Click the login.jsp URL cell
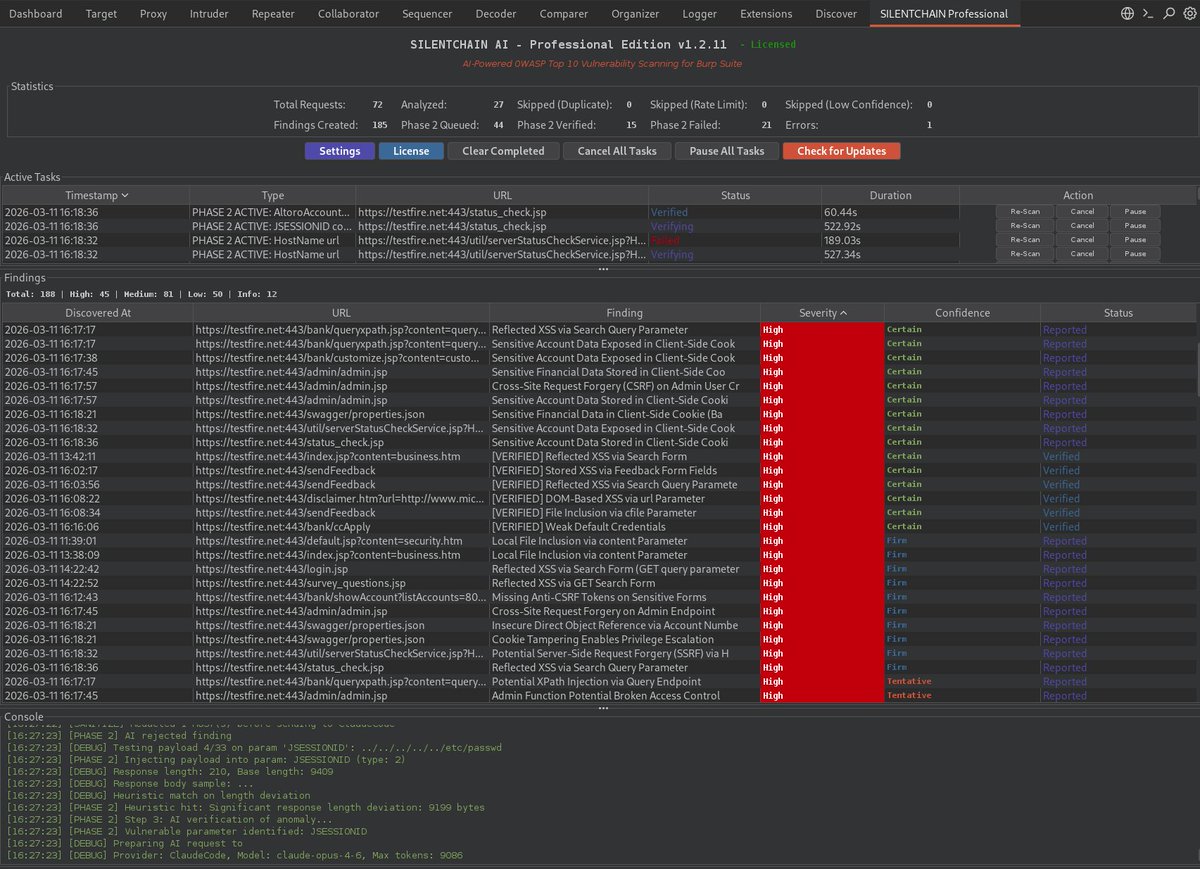The width and height of the screenshot is (1200, 869). [x=341, y=569]
